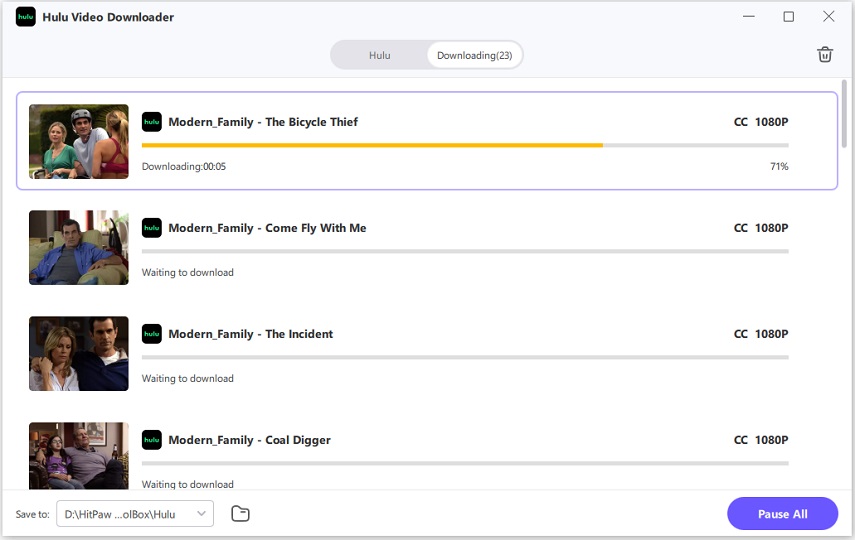
Task: Click Waiting to download under Come Fly With Me
Action: point(188,272)
